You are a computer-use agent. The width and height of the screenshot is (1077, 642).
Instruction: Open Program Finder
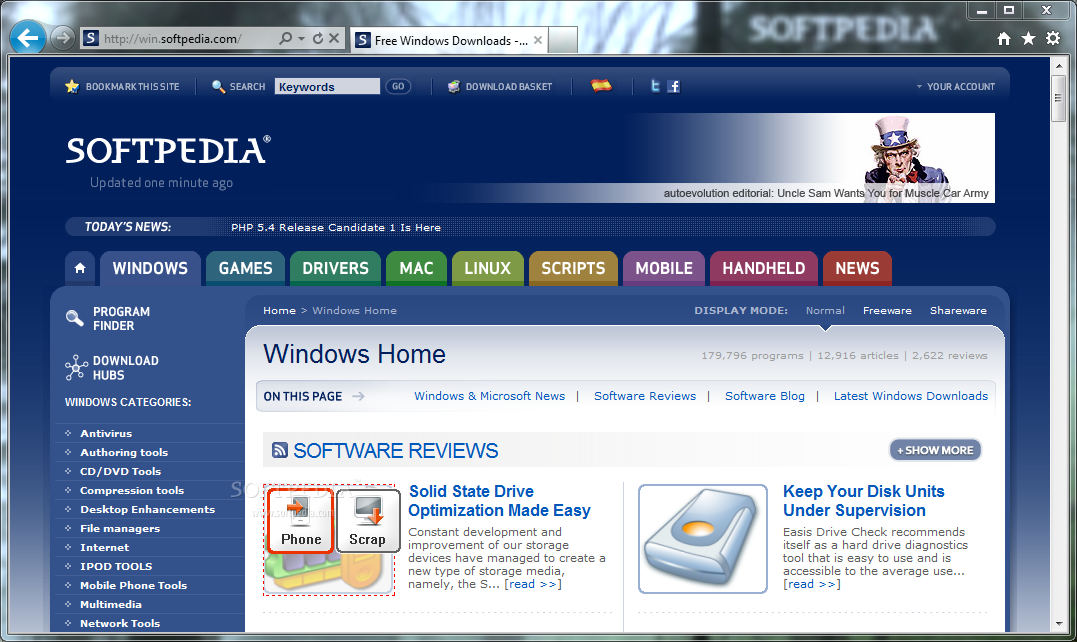click(x=109, y=319)
